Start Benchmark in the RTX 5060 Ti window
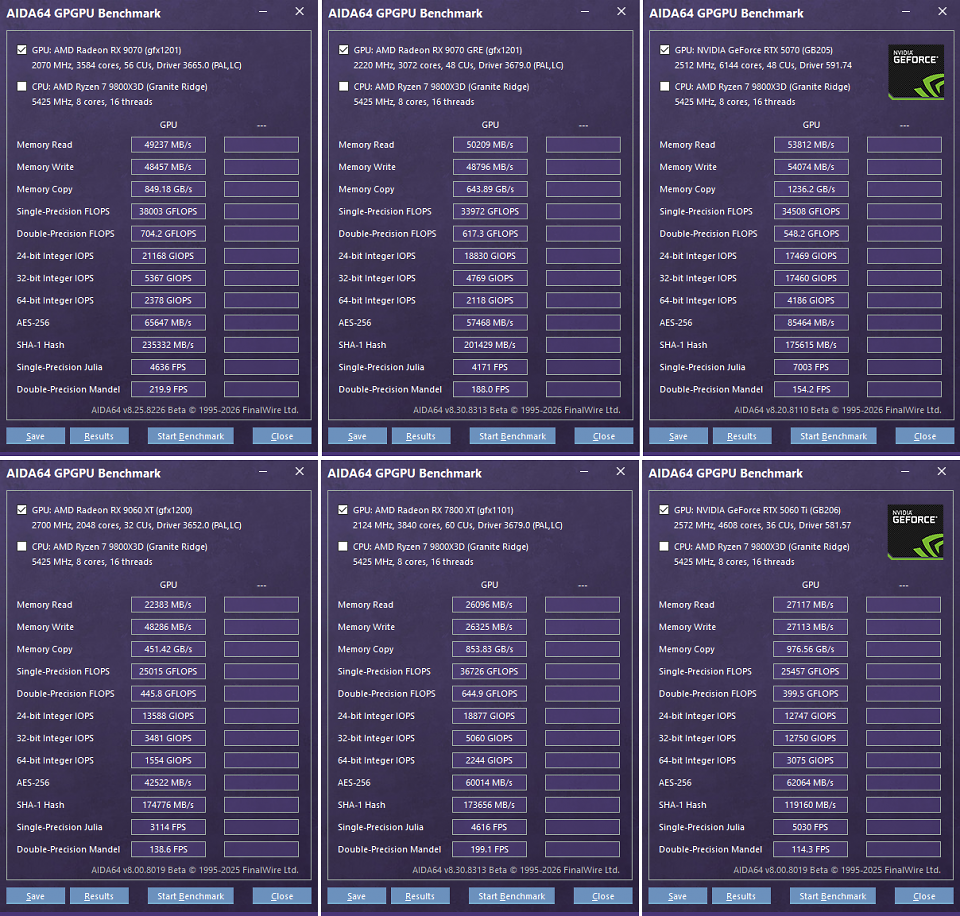960x916 pixels. click(x=833, y=896)
